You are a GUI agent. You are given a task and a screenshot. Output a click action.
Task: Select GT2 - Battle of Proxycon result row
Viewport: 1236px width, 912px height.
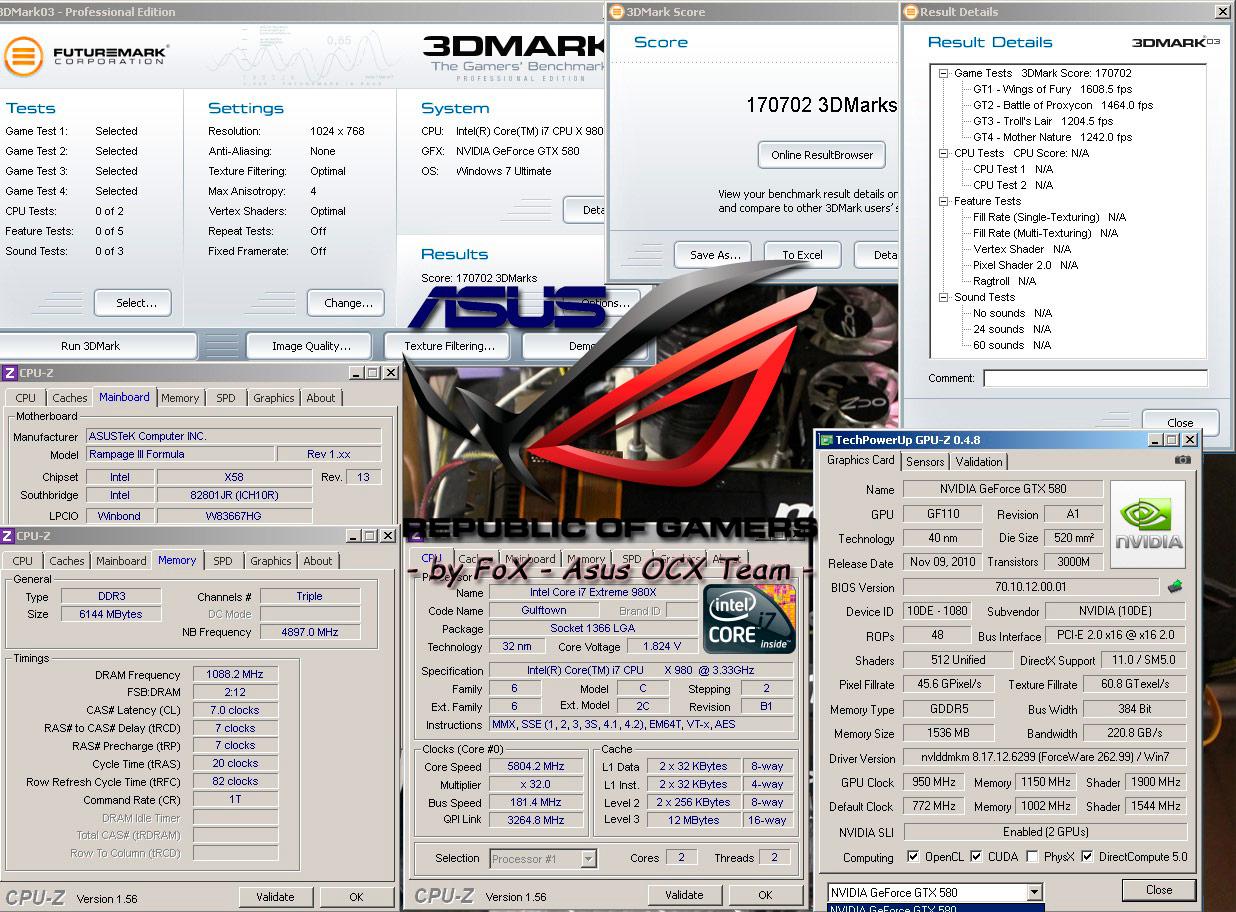click(x=1063, y=105)
